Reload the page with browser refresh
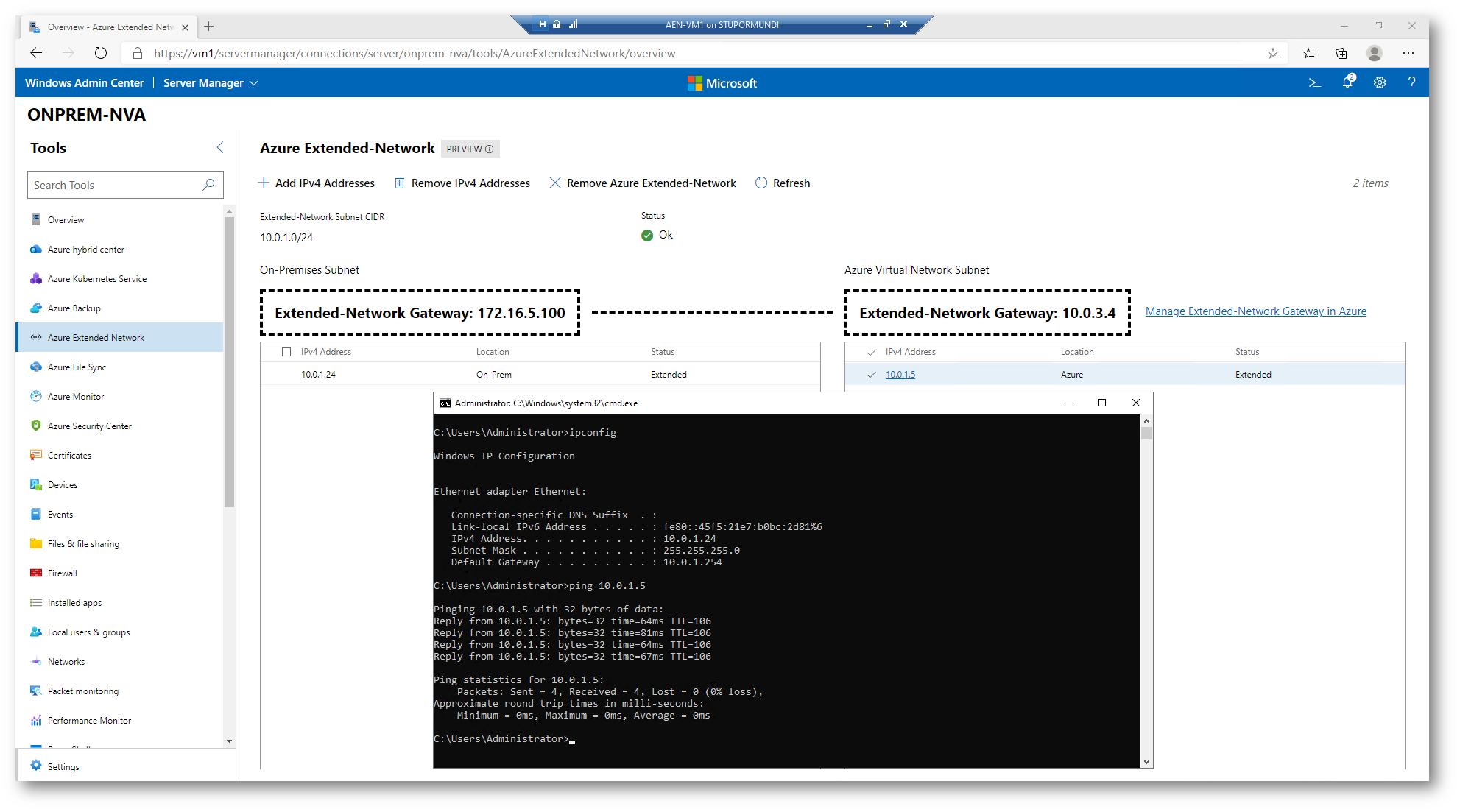 click(x=101, y=53)
